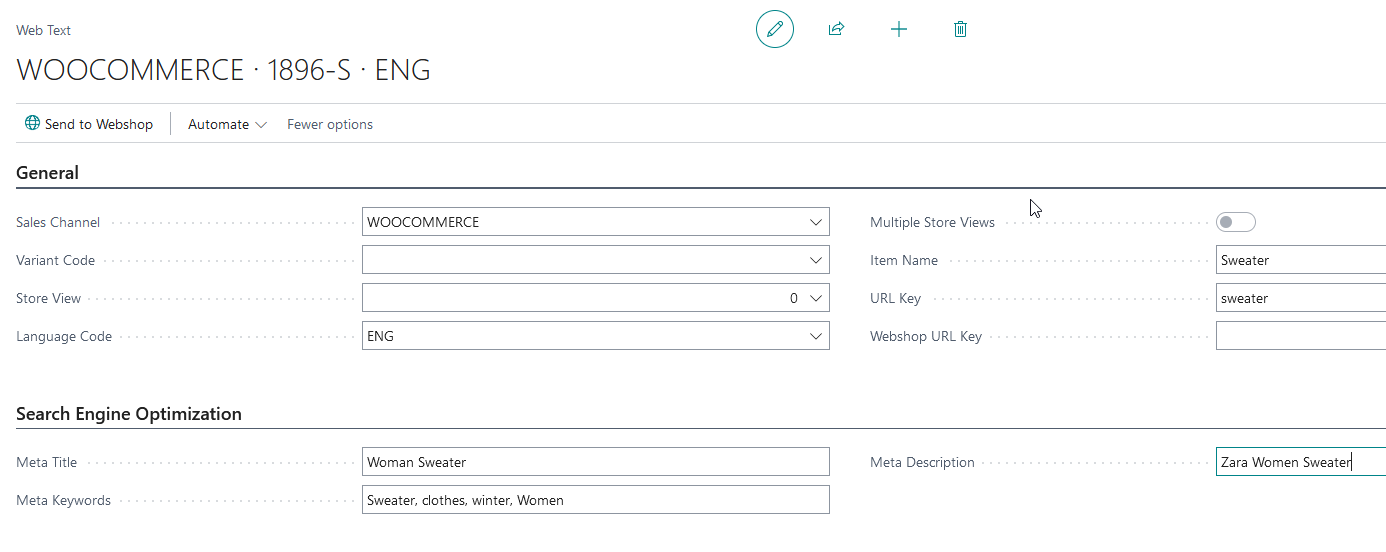Click the URL Key label

pos(895,298)
